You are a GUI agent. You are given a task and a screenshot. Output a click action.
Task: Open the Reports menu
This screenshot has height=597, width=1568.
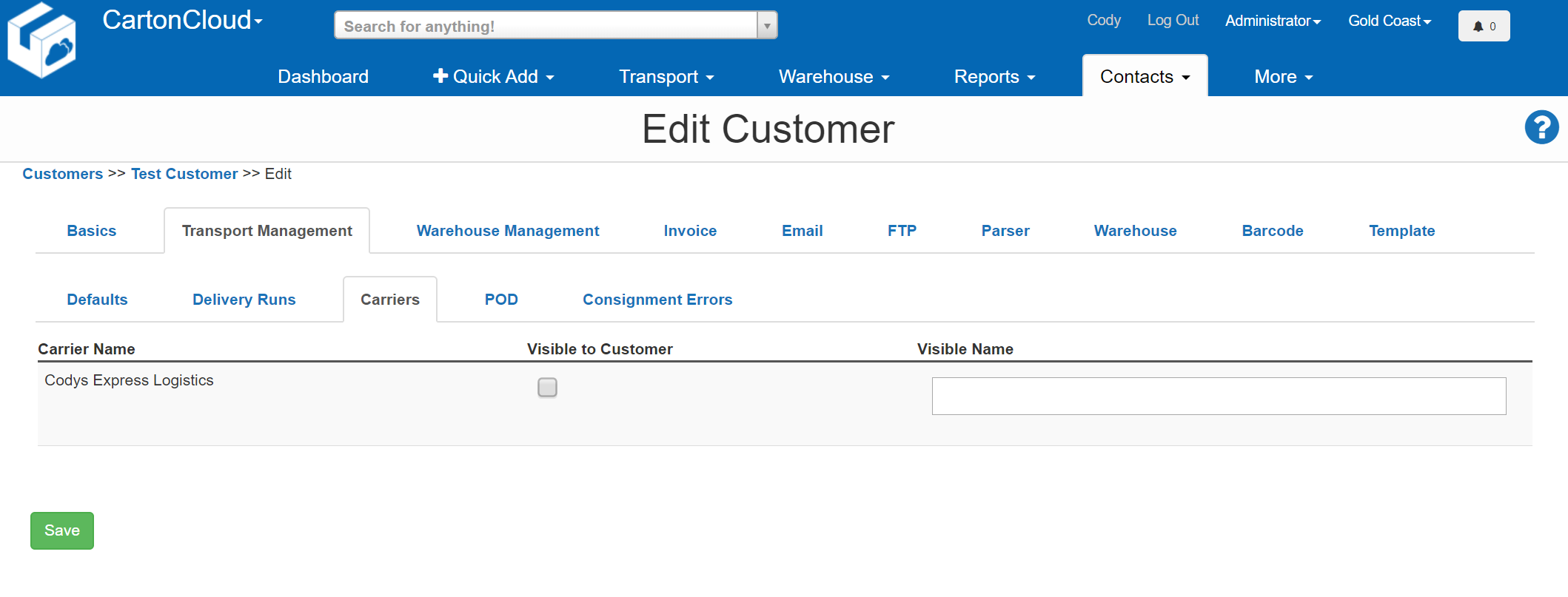click(x=994, y=77)
